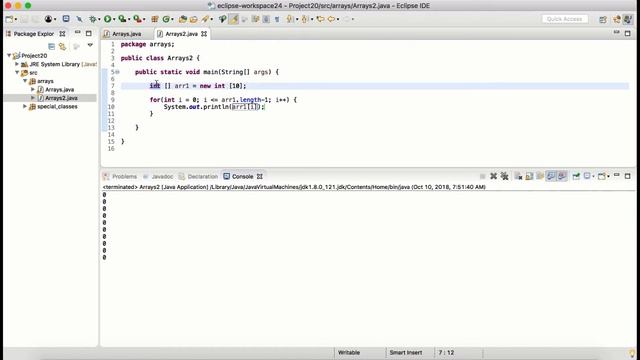Select Arrays.java in Package Explorer

60,89
